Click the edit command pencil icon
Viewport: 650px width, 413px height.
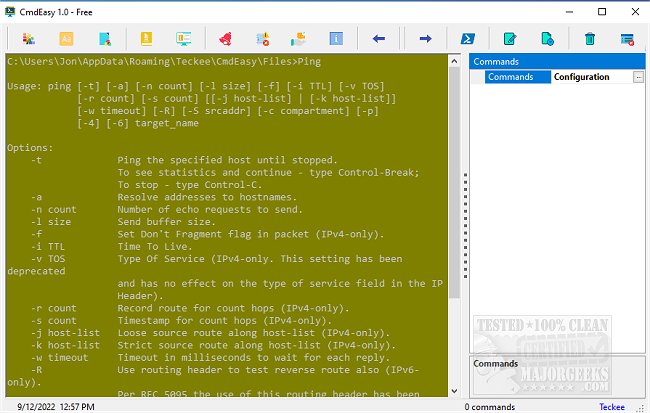pyautogui.click(x=510, y=39)
